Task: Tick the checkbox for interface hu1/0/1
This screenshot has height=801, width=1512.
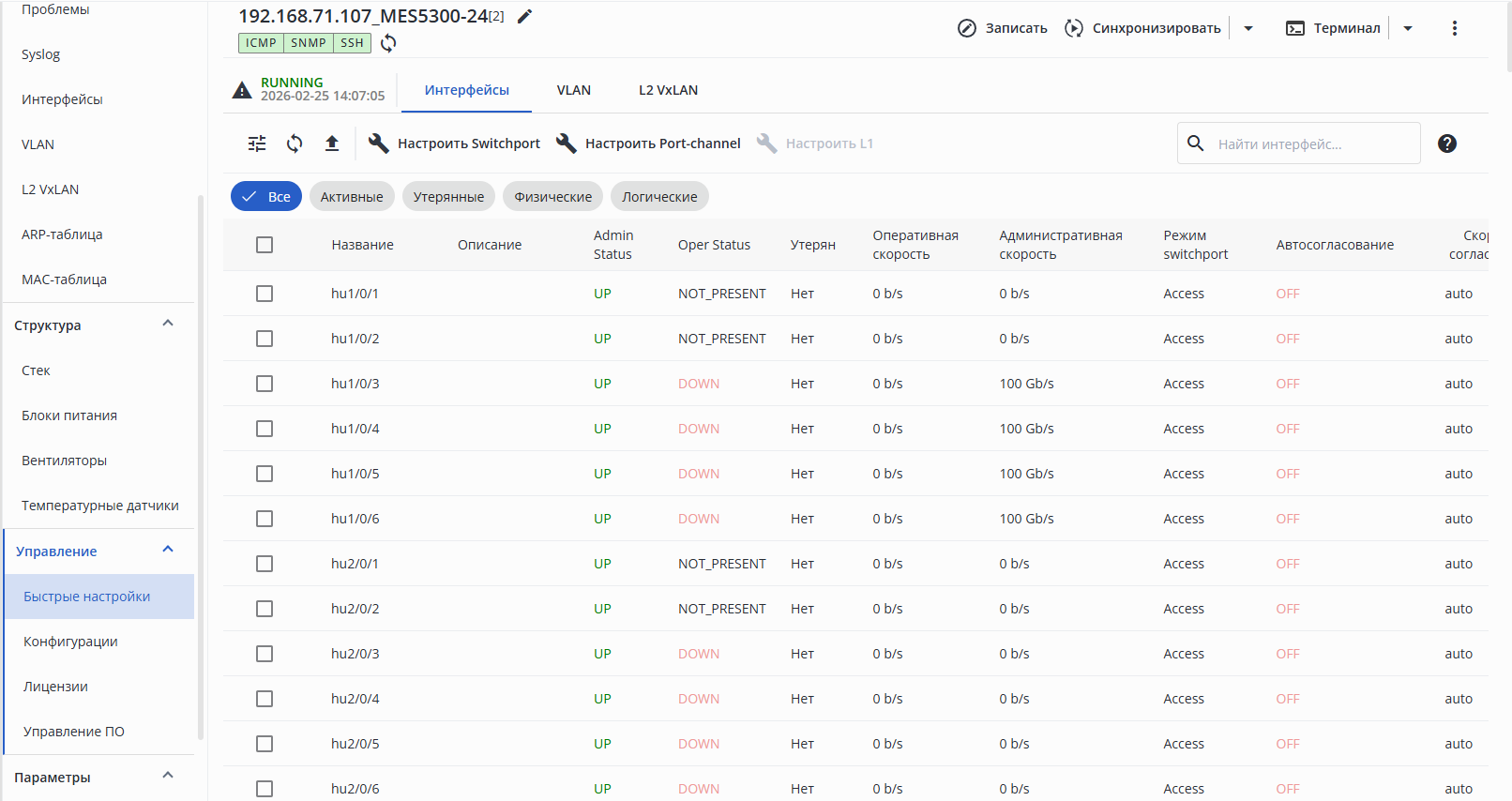Action: (265, 294)
